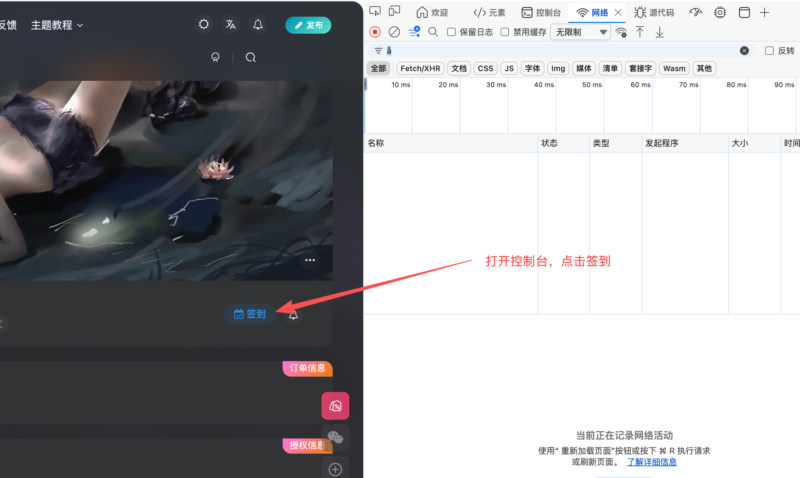Filter requests by Img
The image size is (800, 478).
[x=558, y=68]
